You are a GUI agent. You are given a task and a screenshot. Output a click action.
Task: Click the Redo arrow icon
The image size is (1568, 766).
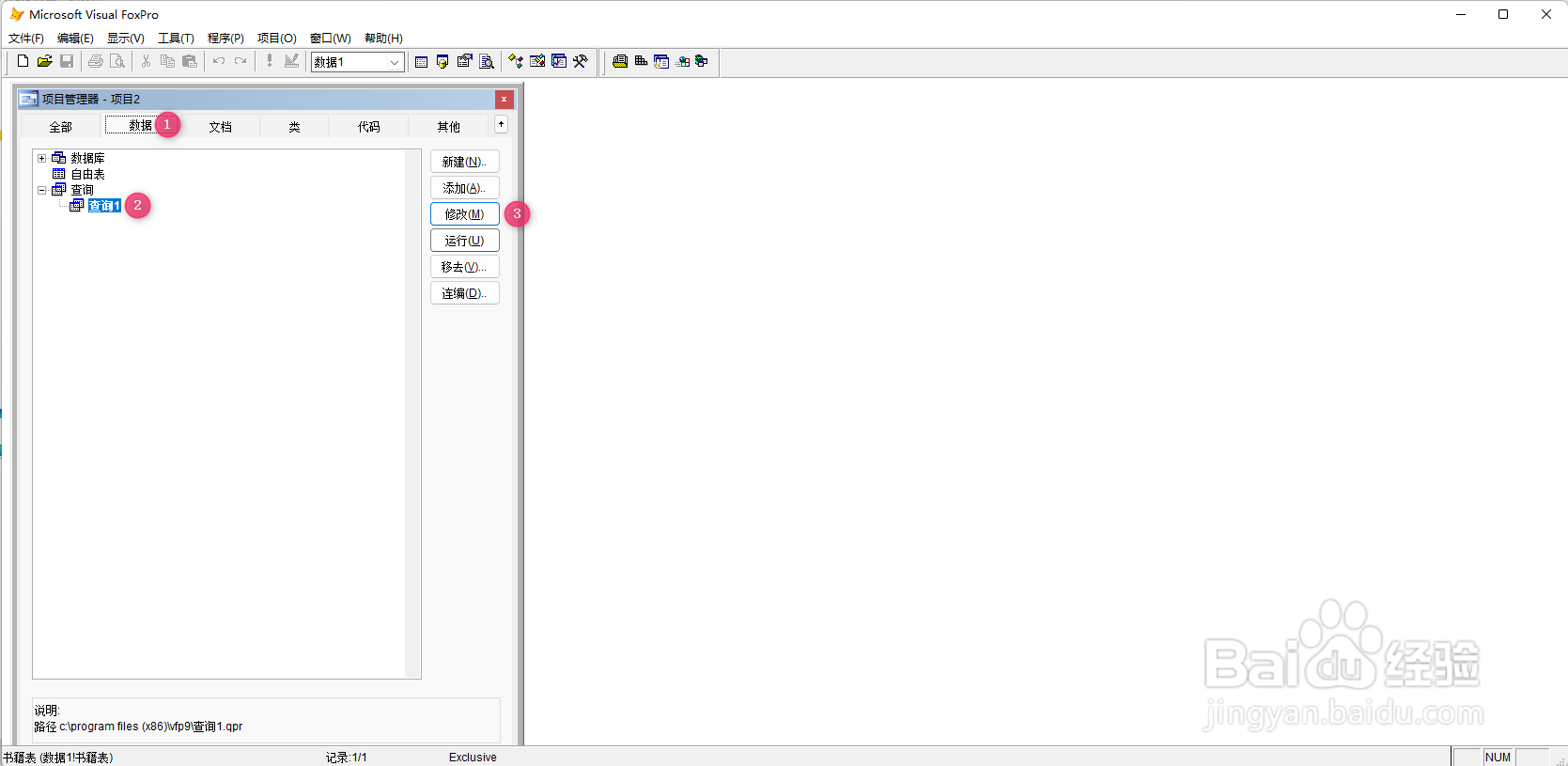(241, 61)
